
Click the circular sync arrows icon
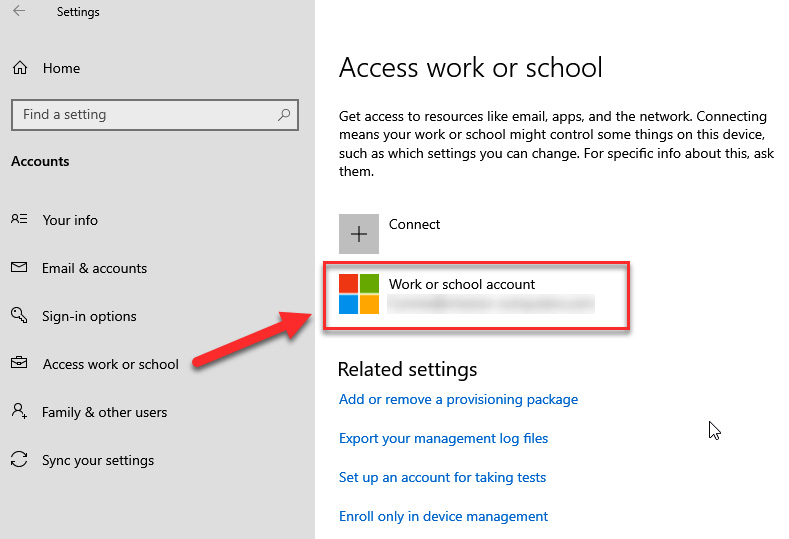[x=19, y=459]
